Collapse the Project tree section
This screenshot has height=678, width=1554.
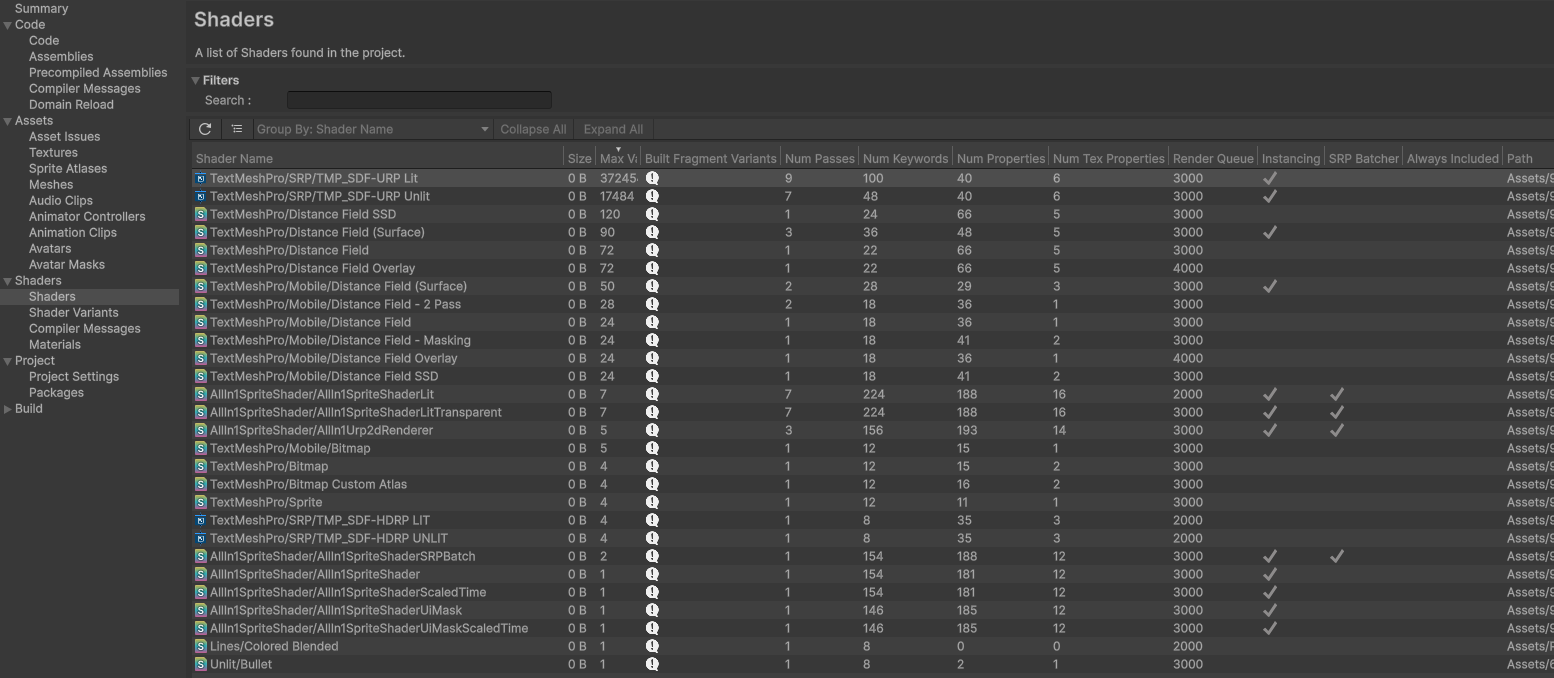click(x=7, y=361)
